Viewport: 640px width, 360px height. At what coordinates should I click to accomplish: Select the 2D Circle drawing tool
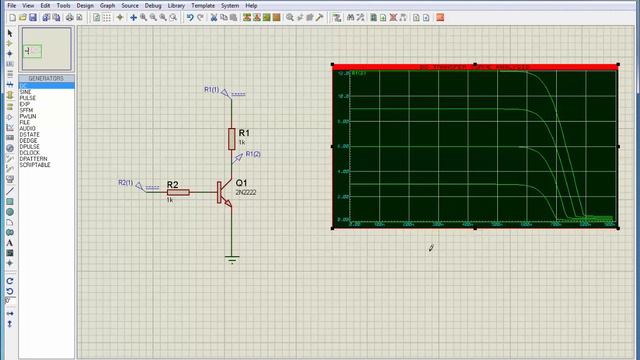tap(10, 212)
